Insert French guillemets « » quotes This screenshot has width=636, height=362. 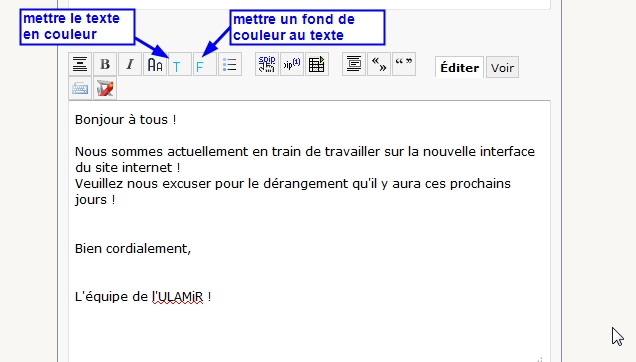(x=379, y=64)
